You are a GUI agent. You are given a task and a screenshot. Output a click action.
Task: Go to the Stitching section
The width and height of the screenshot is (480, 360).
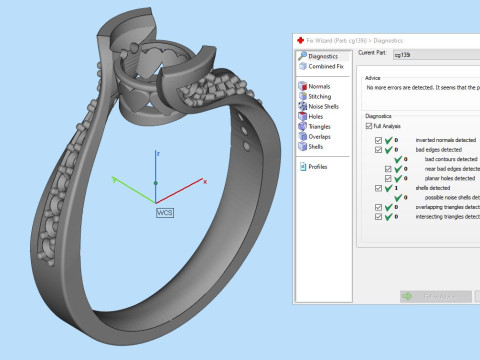(x=319, y=96)
